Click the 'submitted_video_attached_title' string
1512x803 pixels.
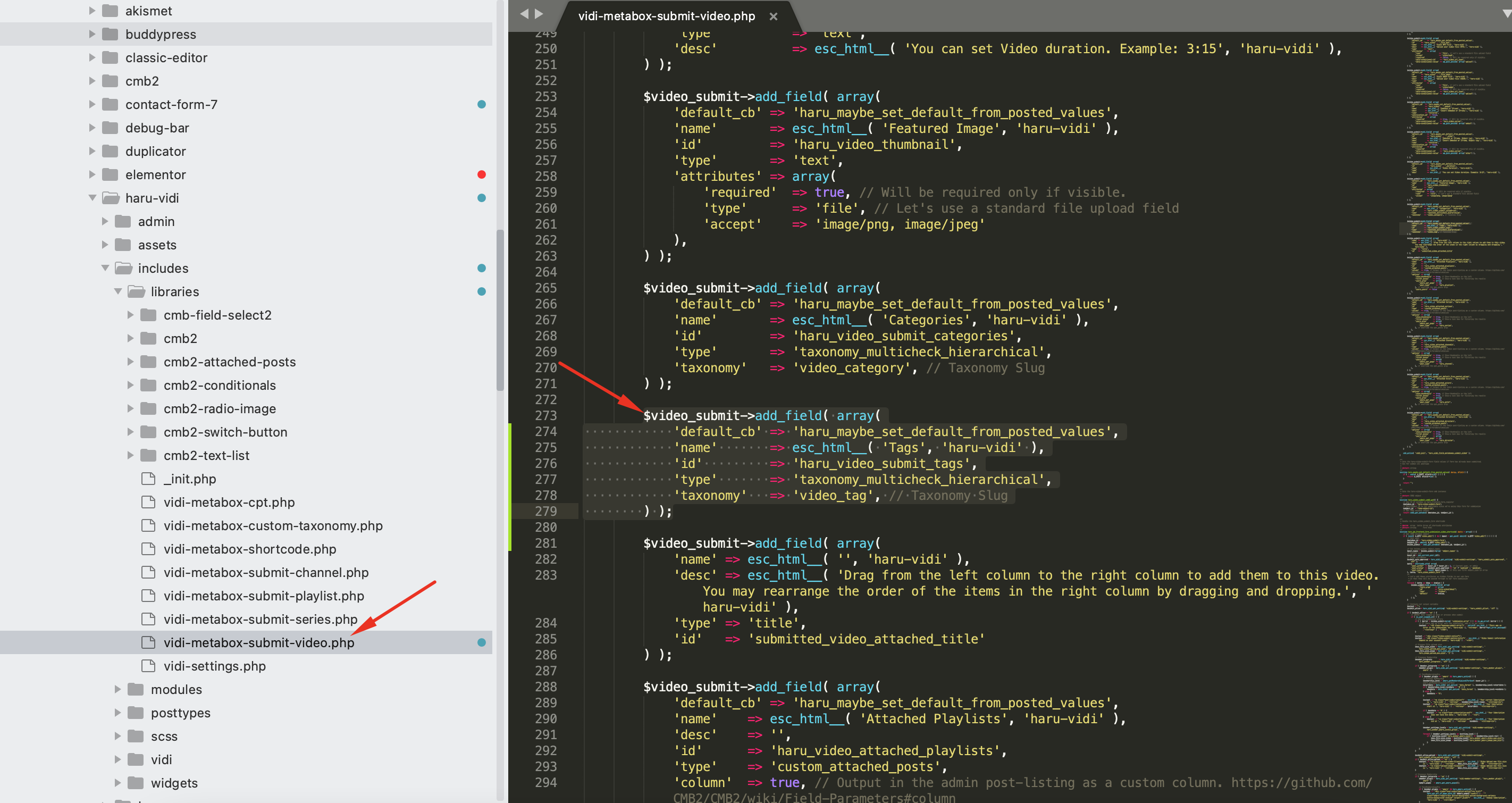click(866, 639)
